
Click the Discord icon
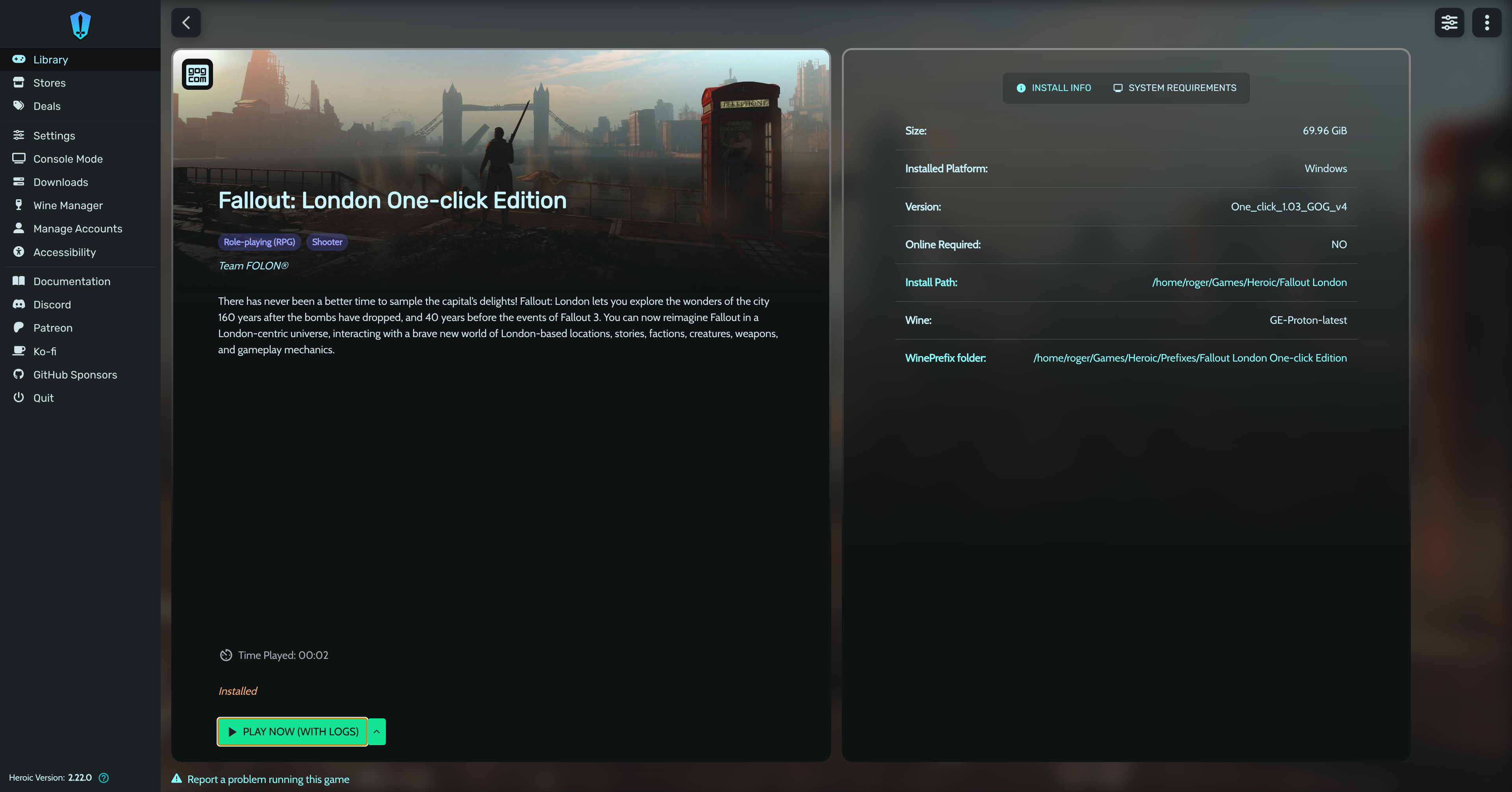[19, 304]
